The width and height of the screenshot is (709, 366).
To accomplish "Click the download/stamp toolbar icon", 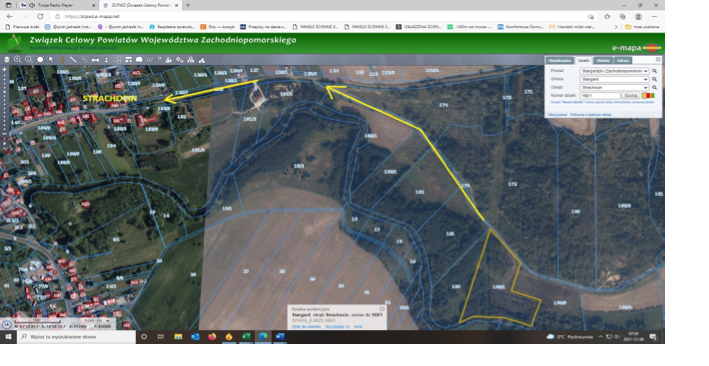I will coord(107,60).
